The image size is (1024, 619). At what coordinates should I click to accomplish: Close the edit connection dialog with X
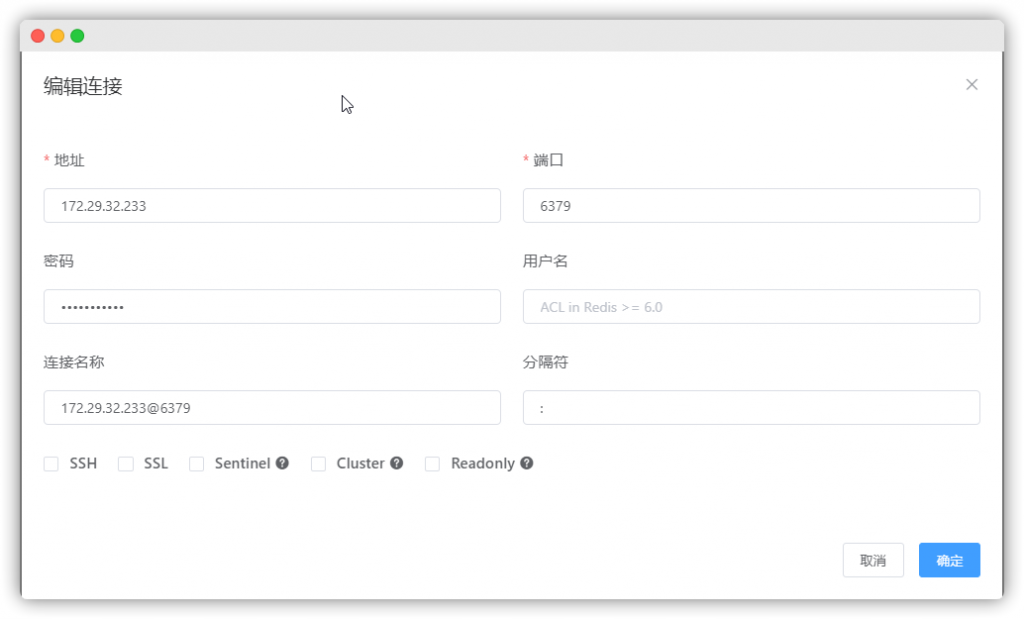coord(971,85)
